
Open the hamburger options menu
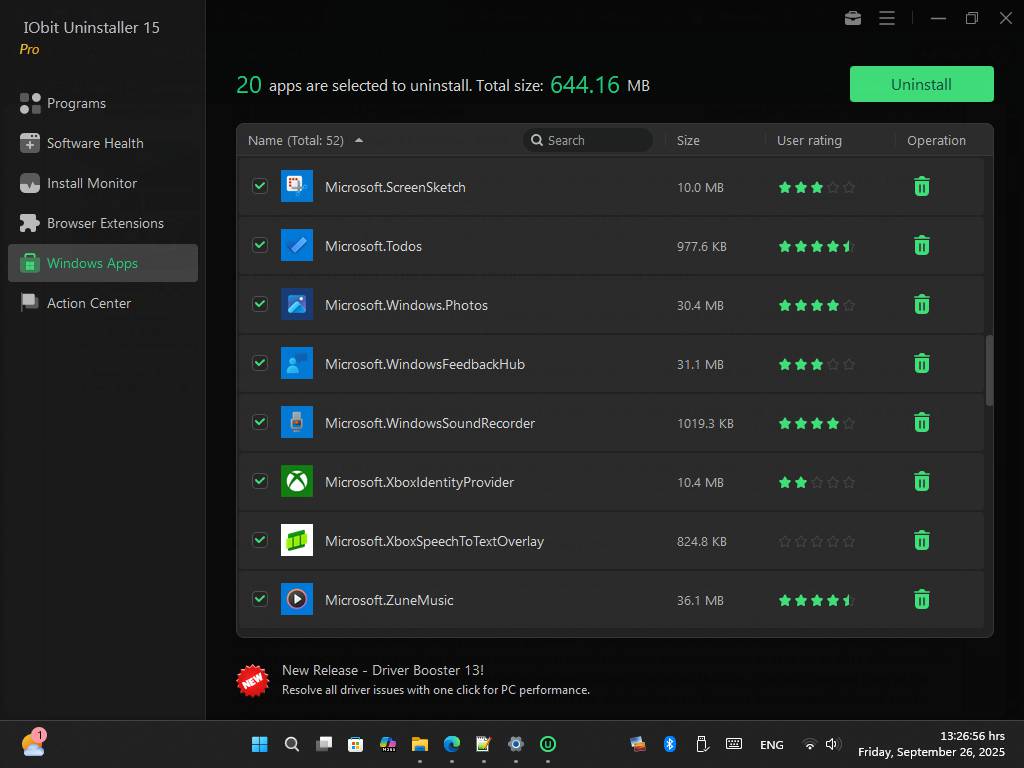pyautogui.click(x=887, y=18)
